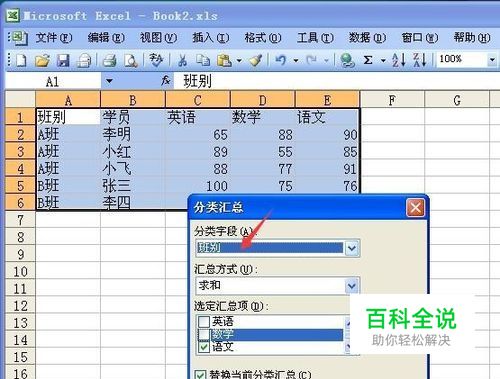This screenshot has height=379, width=500.
Task: Tick the 英语 checkbox
Action: 203,322
